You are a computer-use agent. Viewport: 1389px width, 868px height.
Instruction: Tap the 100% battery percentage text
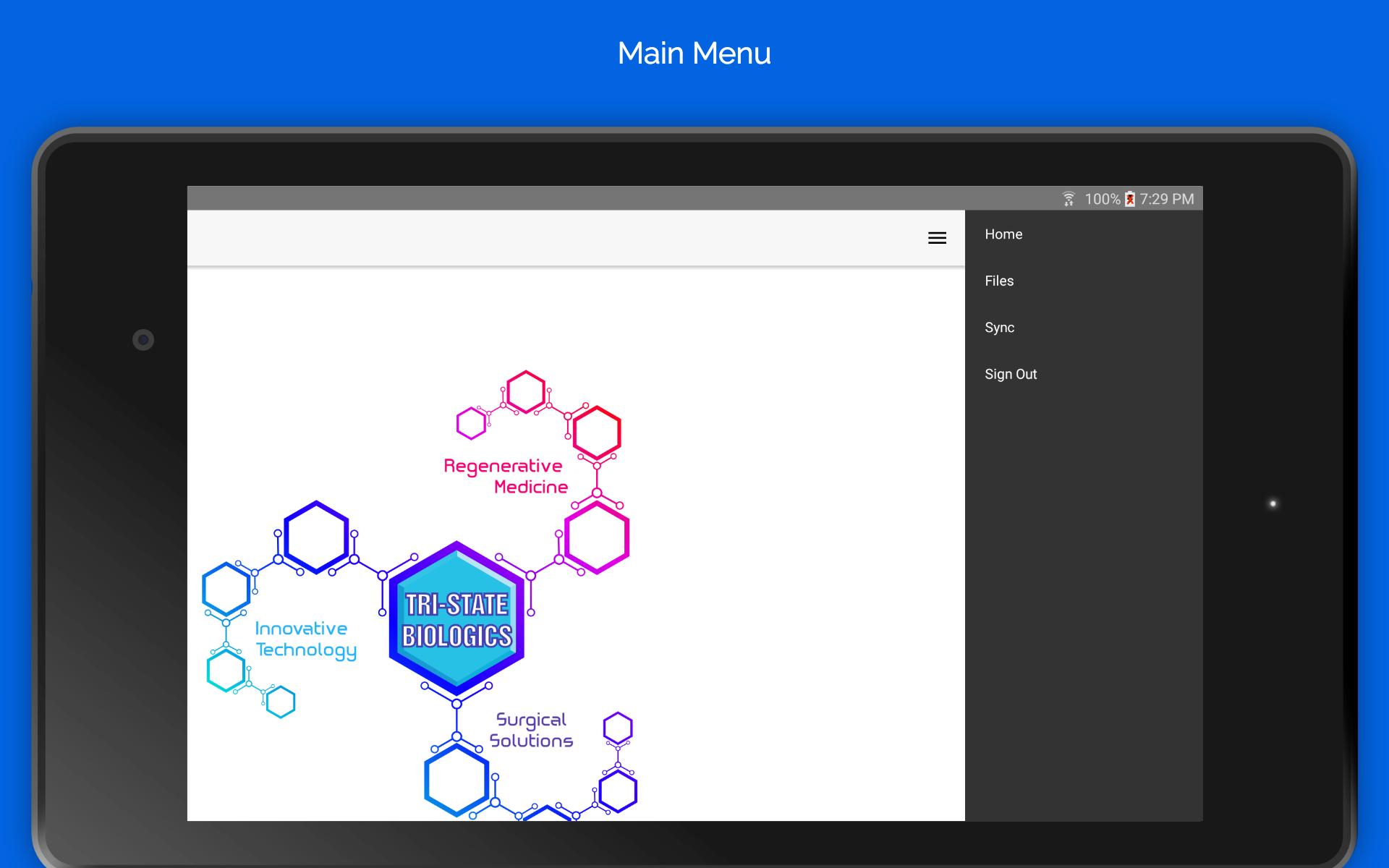1103,199
